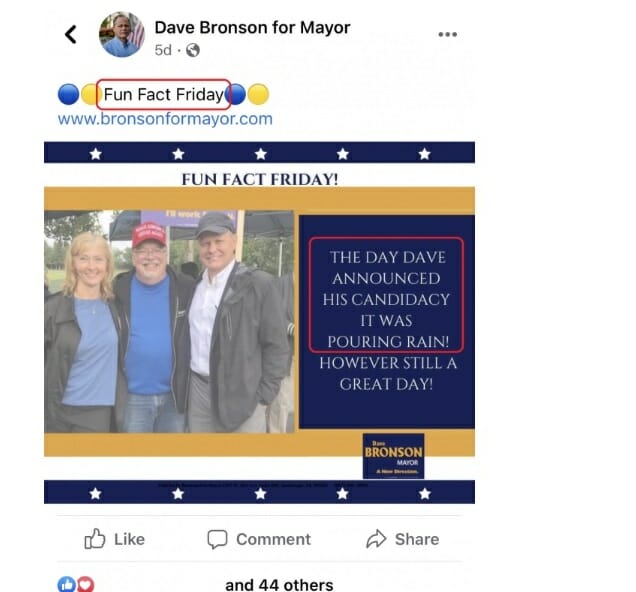Click the Like thumbs-up icon
Image resolution: width=636 pixels, height=592 pixels.
(95, 538)
